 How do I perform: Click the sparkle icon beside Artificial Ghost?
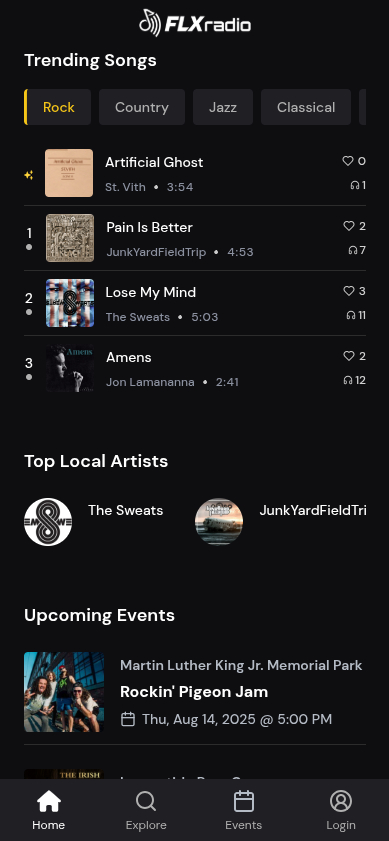tap(29, 175)
